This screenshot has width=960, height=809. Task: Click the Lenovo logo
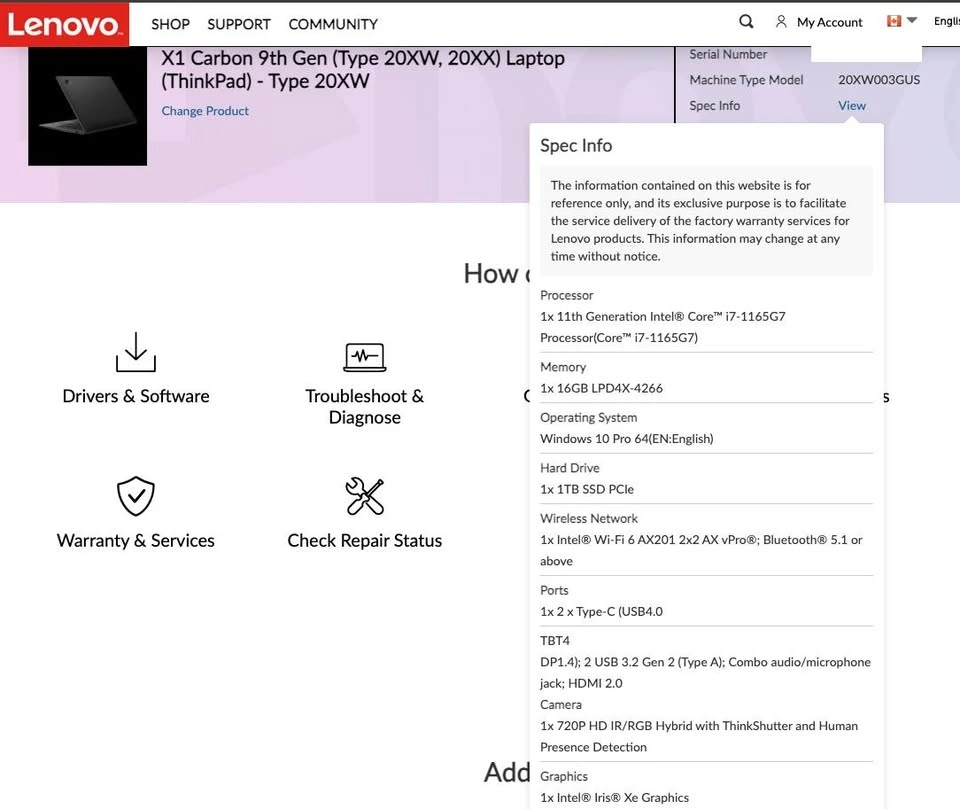(64, 24)
